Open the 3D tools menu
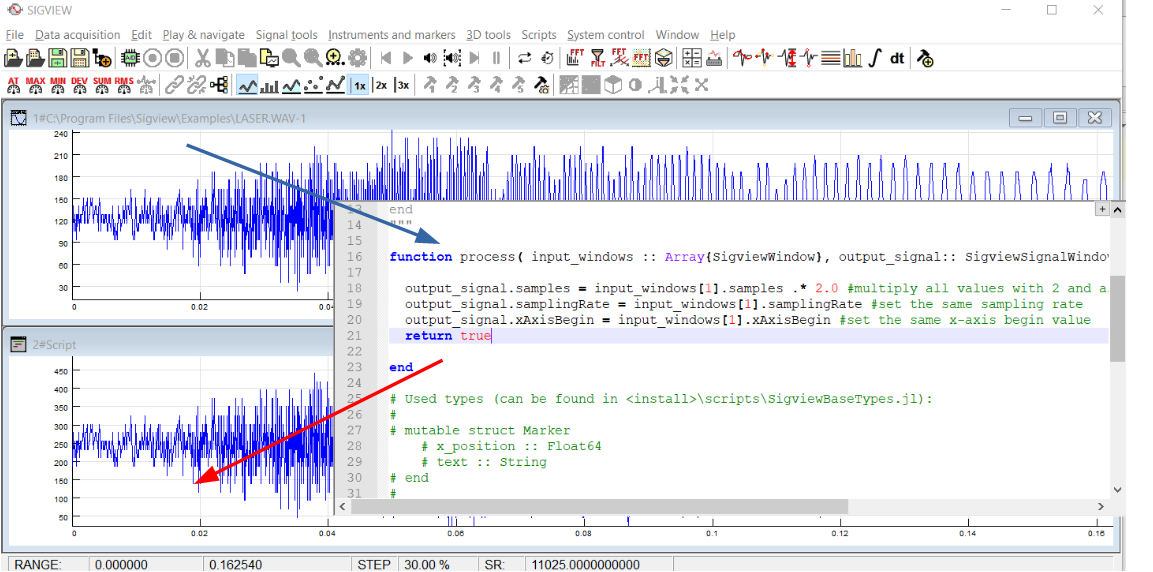 (x=487, y=35)
